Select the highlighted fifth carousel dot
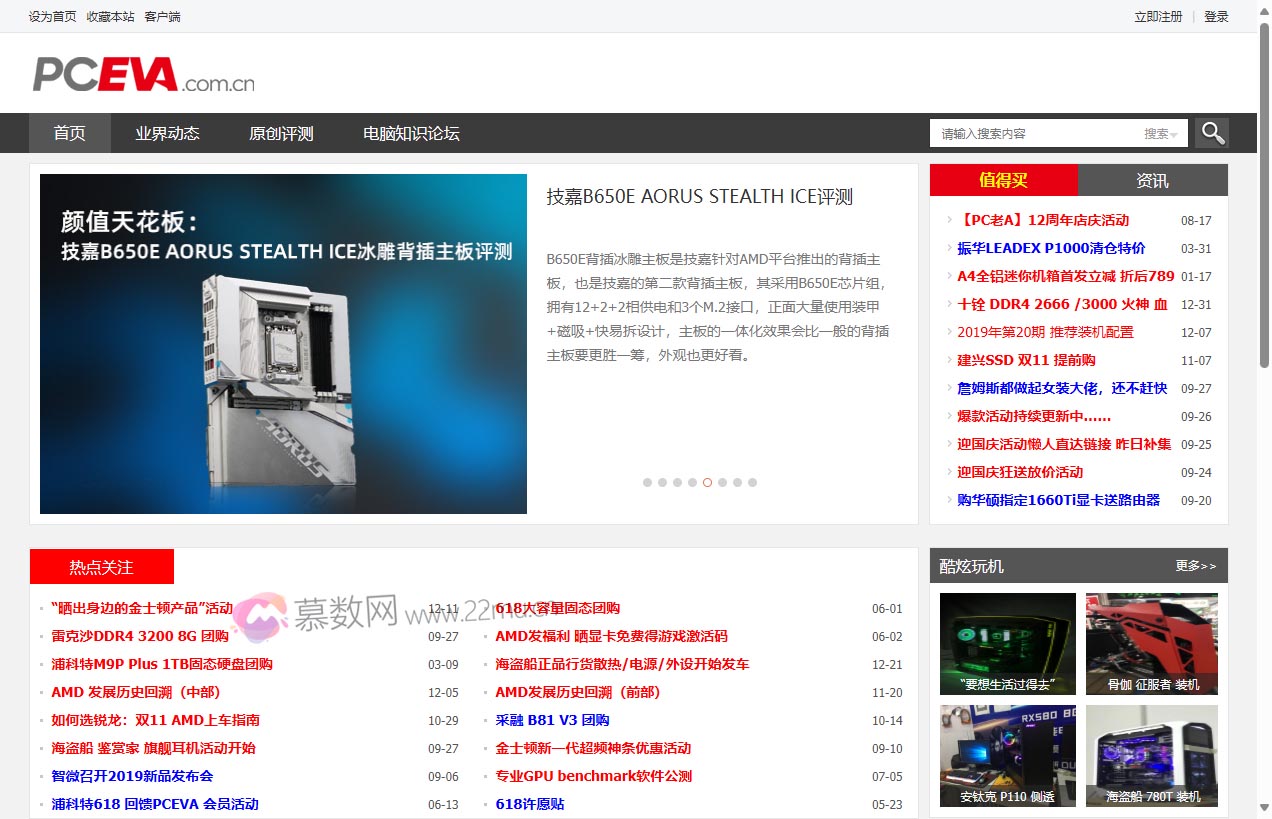Screen dimensions: 1272x819 707,482
